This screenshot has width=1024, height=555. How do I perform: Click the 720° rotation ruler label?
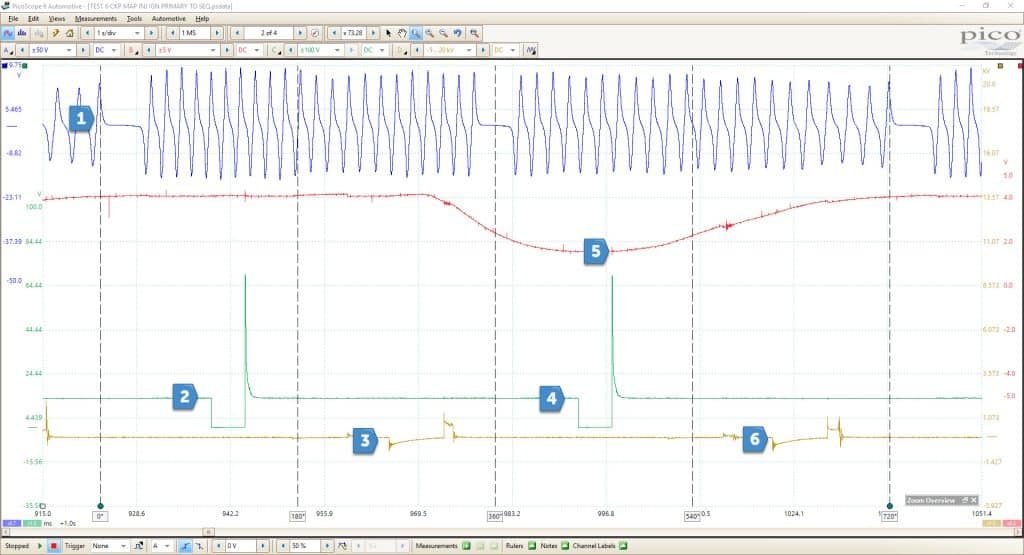click(x=889, y=516)
